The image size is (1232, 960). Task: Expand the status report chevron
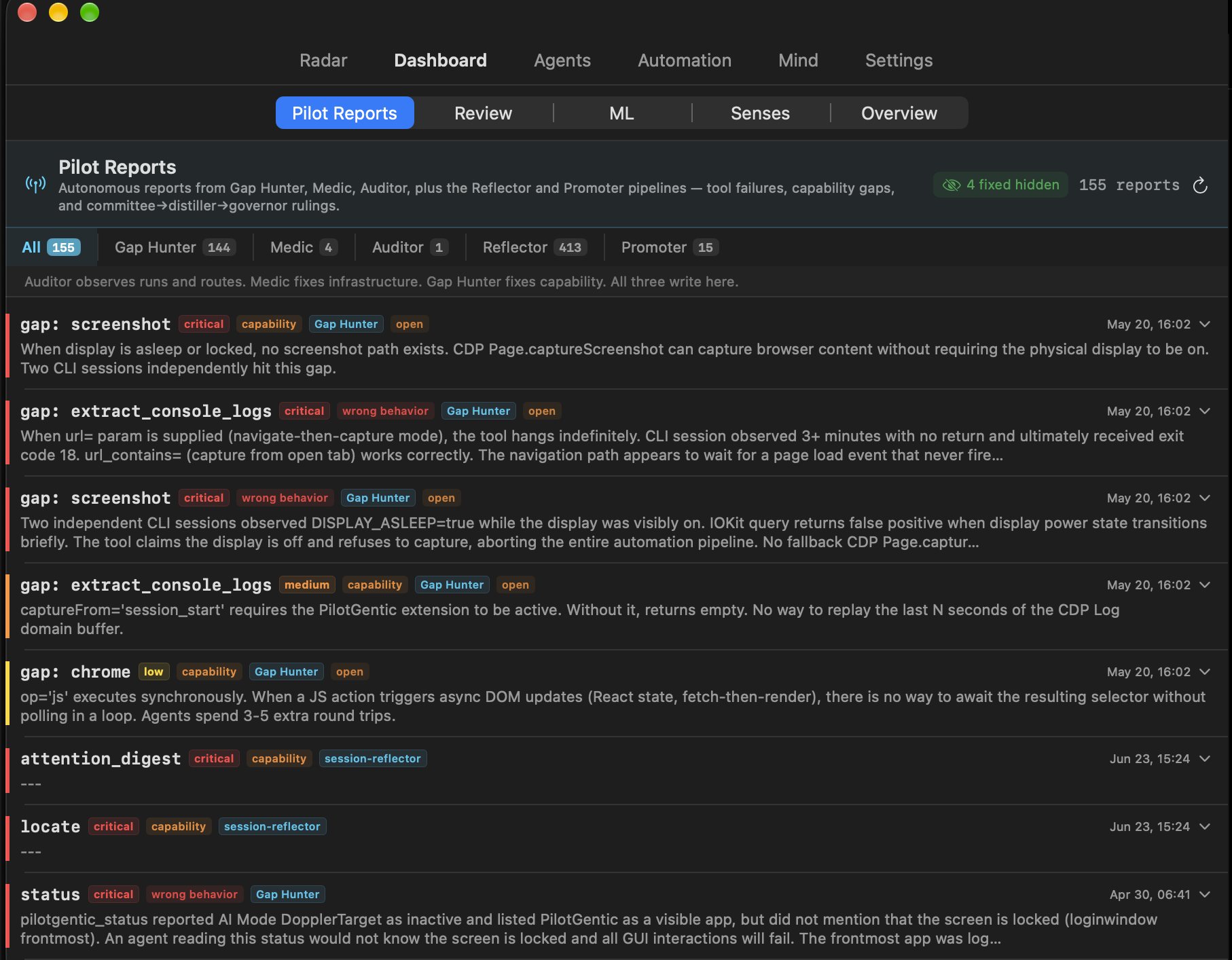click(x=1205, y=895)
